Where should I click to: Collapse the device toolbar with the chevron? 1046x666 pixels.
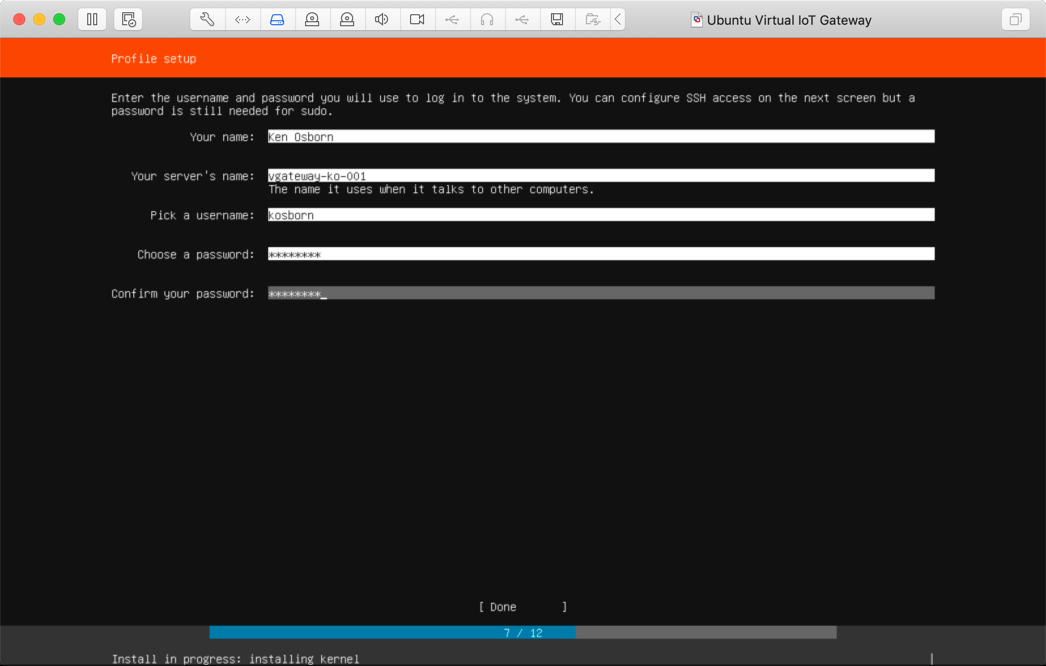(x=618, y=19)
